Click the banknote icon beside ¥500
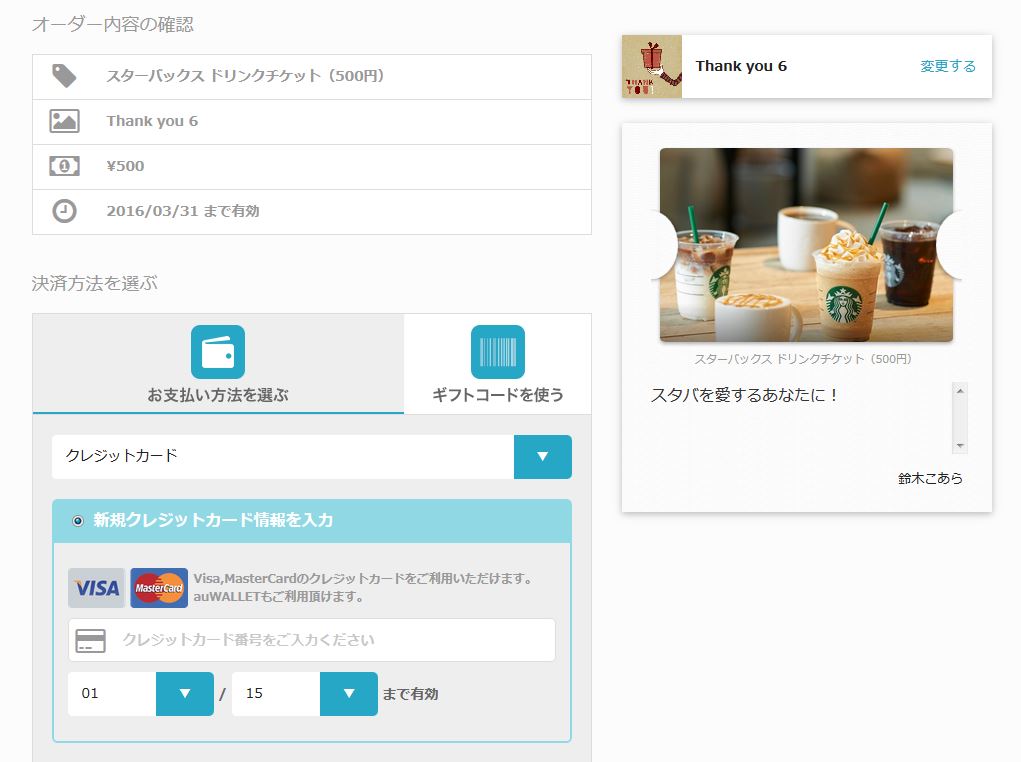The image size is (1021, 762). [64, 166]
